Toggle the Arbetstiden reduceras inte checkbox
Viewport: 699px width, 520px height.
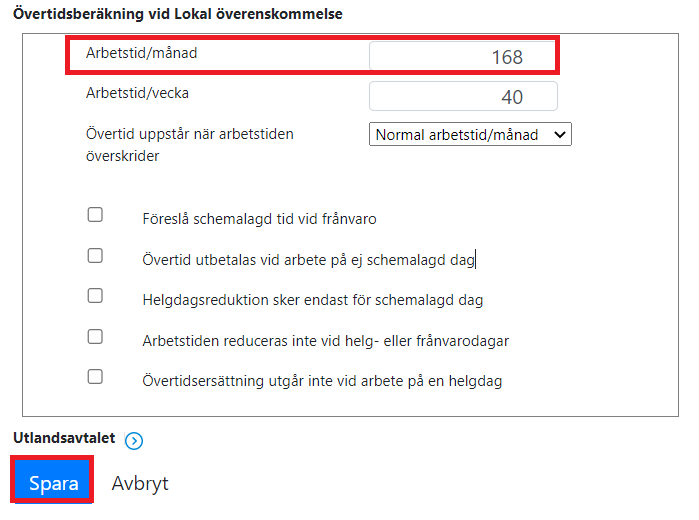point(95,336)
